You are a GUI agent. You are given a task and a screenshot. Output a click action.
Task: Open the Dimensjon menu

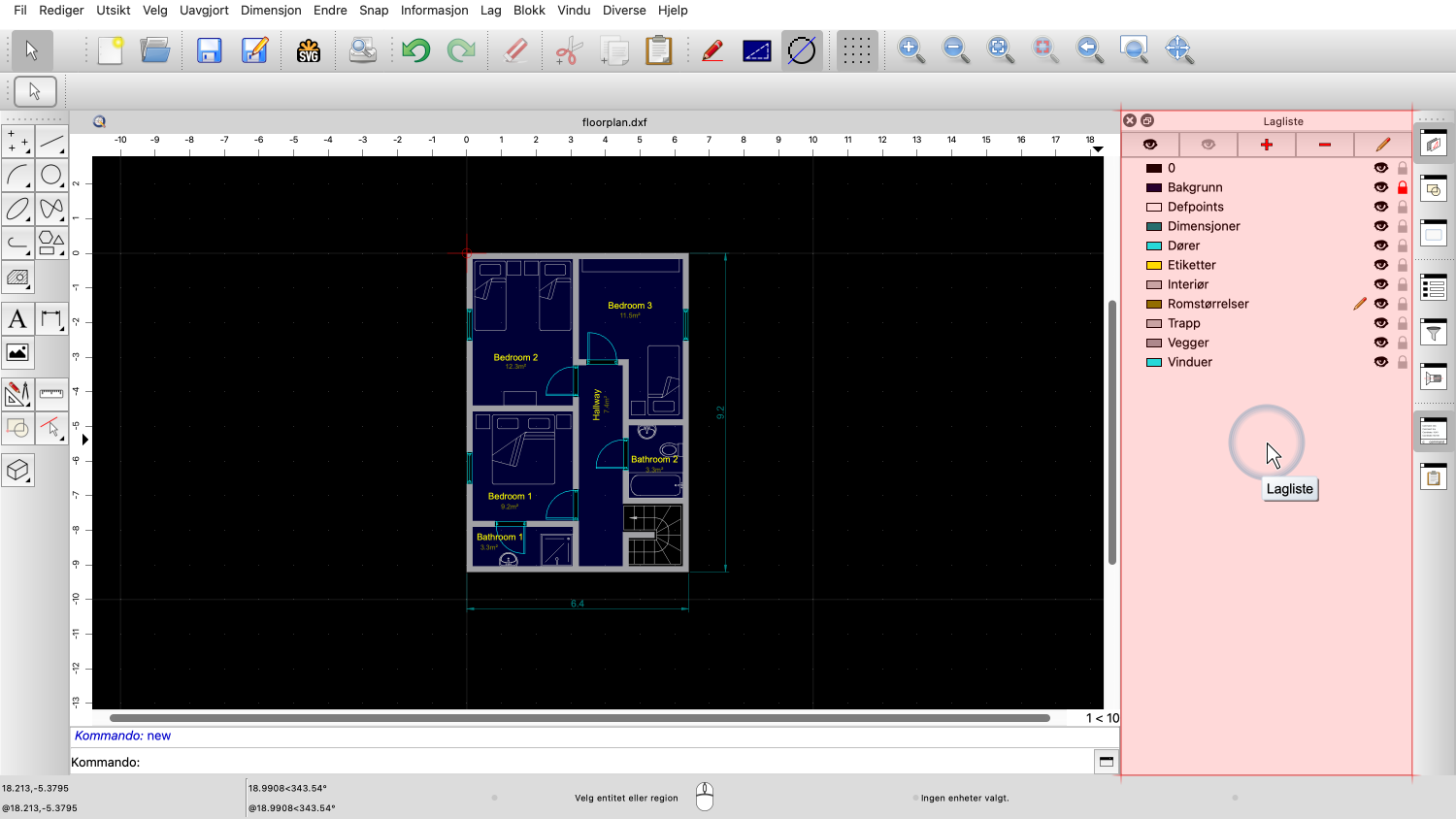(271, 10)
